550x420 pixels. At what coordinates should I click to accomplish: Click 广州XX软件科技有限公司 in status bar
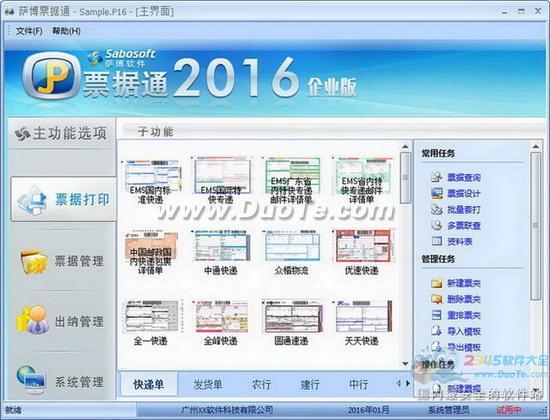[x=227, y=410]
